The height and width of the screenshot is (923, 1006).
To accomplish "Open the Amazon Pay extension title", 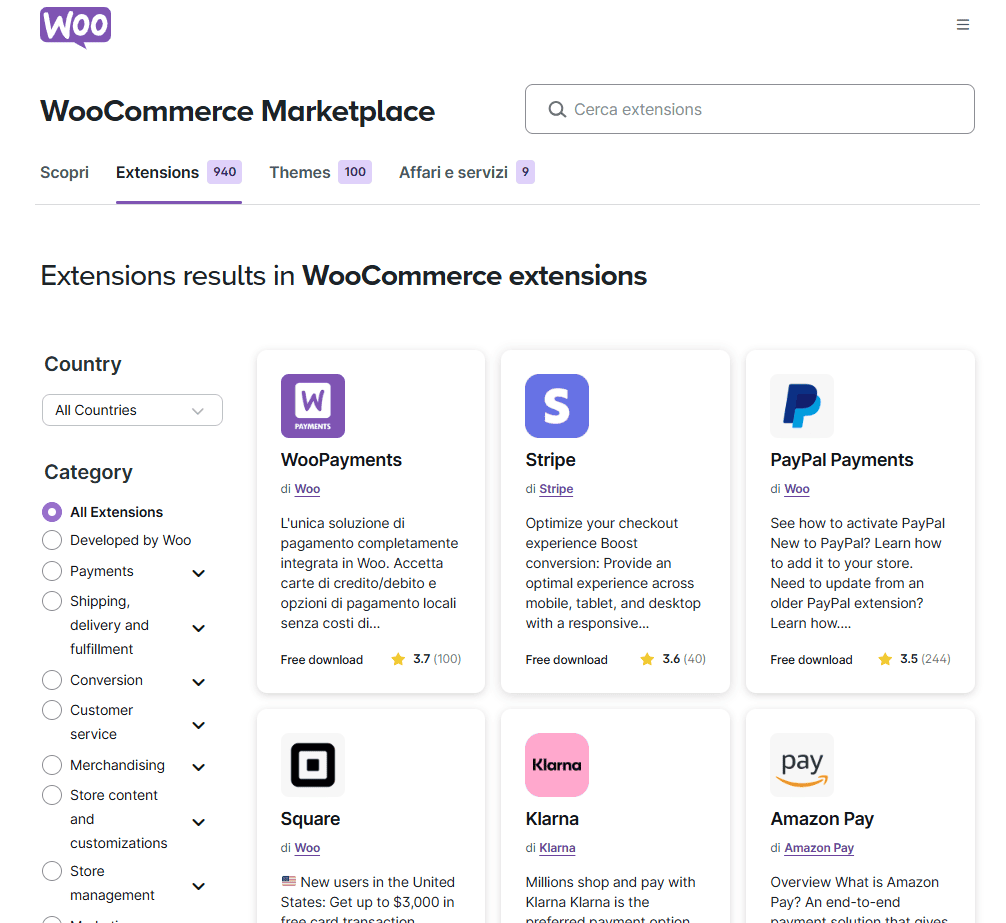I will coord(822,819).
